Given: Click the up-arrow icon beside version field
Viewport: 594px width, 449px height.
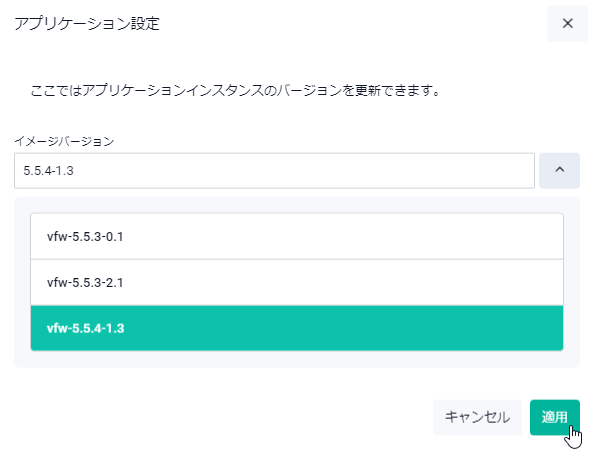Looking at the screenshot, I should coord(559,171).
